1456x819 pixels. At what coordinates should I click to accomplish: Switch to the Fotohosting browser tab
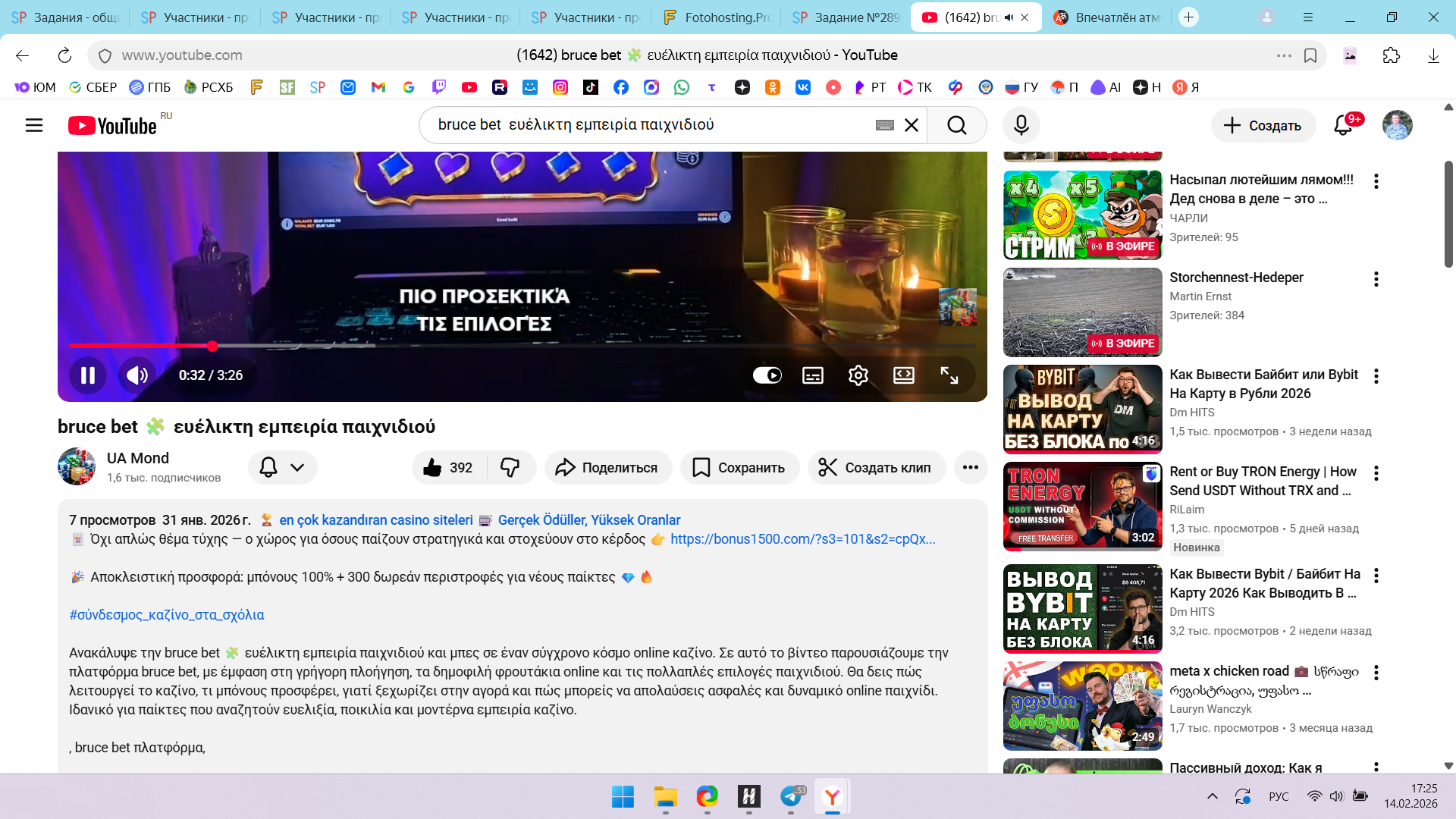pos(716,17)
